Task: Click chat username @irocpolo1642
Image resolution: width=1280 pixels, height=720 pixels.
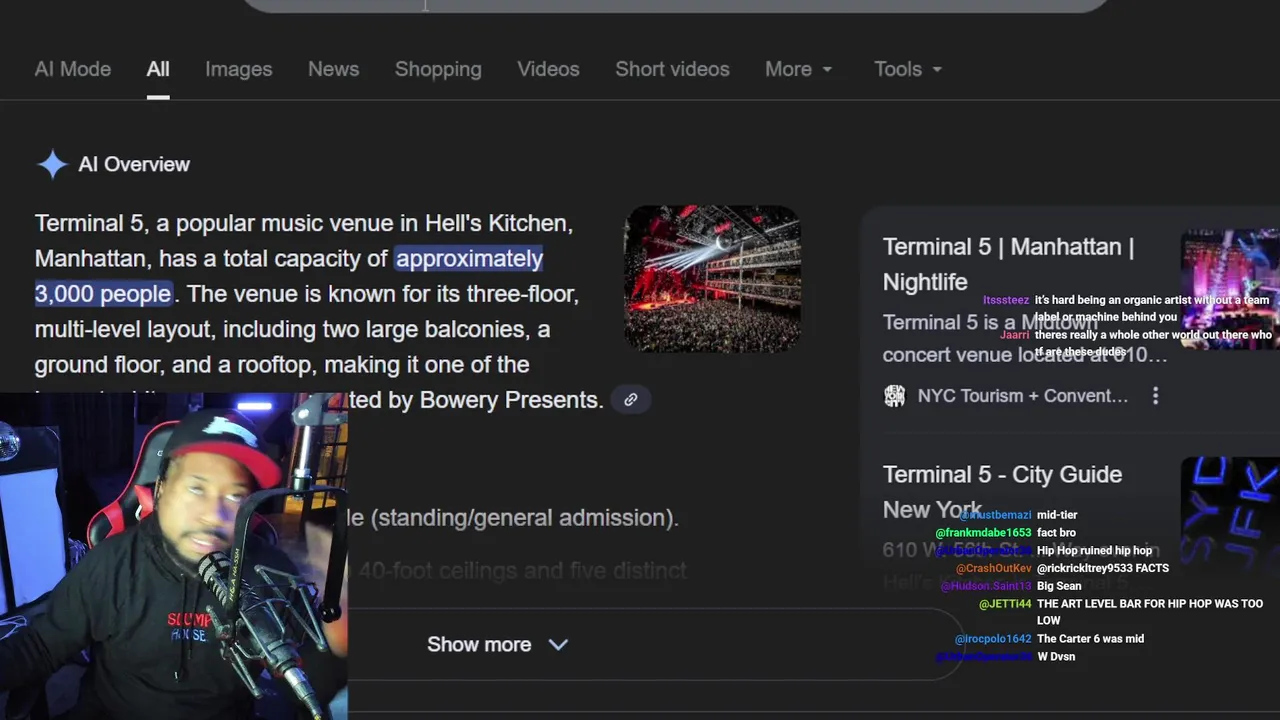Action: pos(993,639)
